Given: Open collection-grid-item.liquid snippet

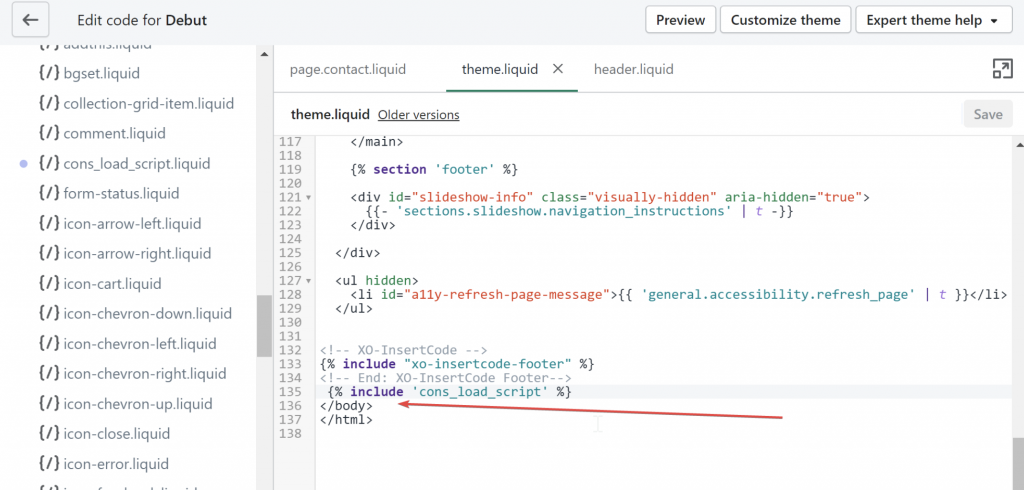Looking at the screenshot, I should 148,103.
